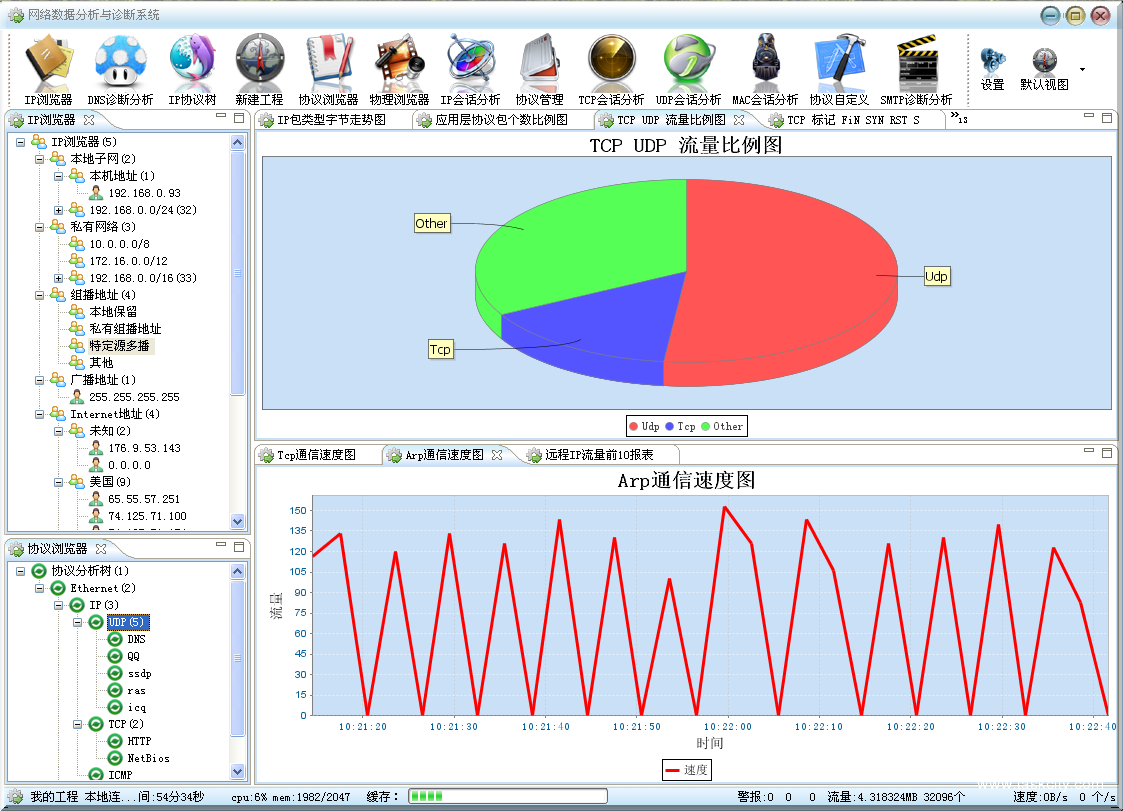Switch to IP包类型字节走势图 tab
Screen dimensions: 1123x811
click(x=335, y=120)
